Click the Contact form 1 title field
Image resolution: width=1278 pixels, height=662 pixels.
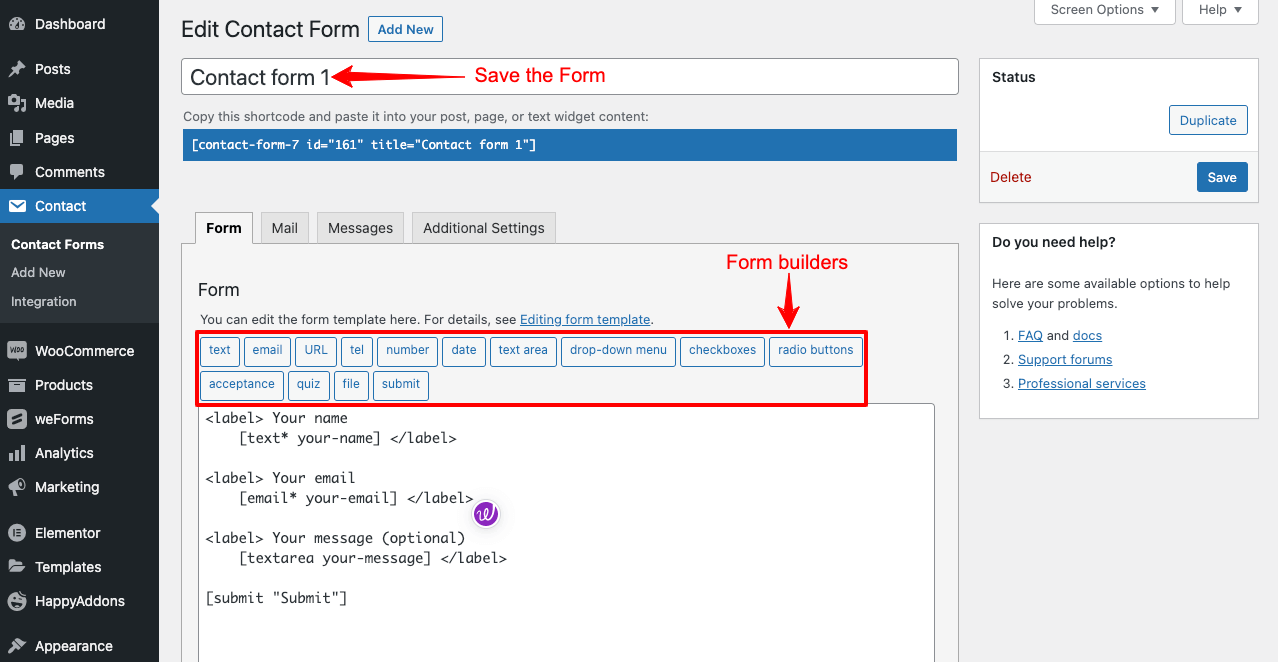569,77
